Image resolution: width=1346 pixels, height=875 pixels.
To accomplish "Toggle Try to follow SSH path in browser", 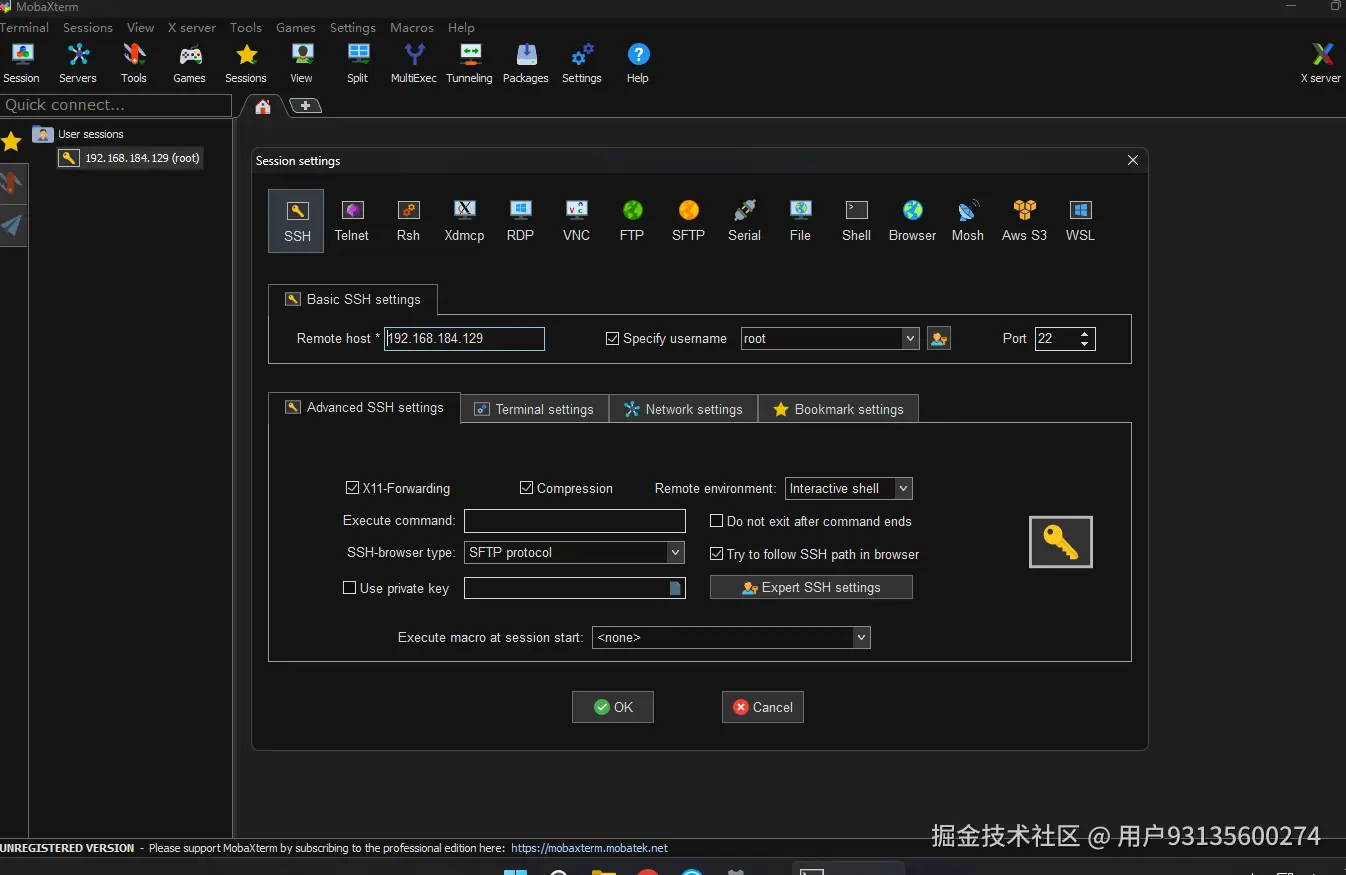I will click(716, 554).
